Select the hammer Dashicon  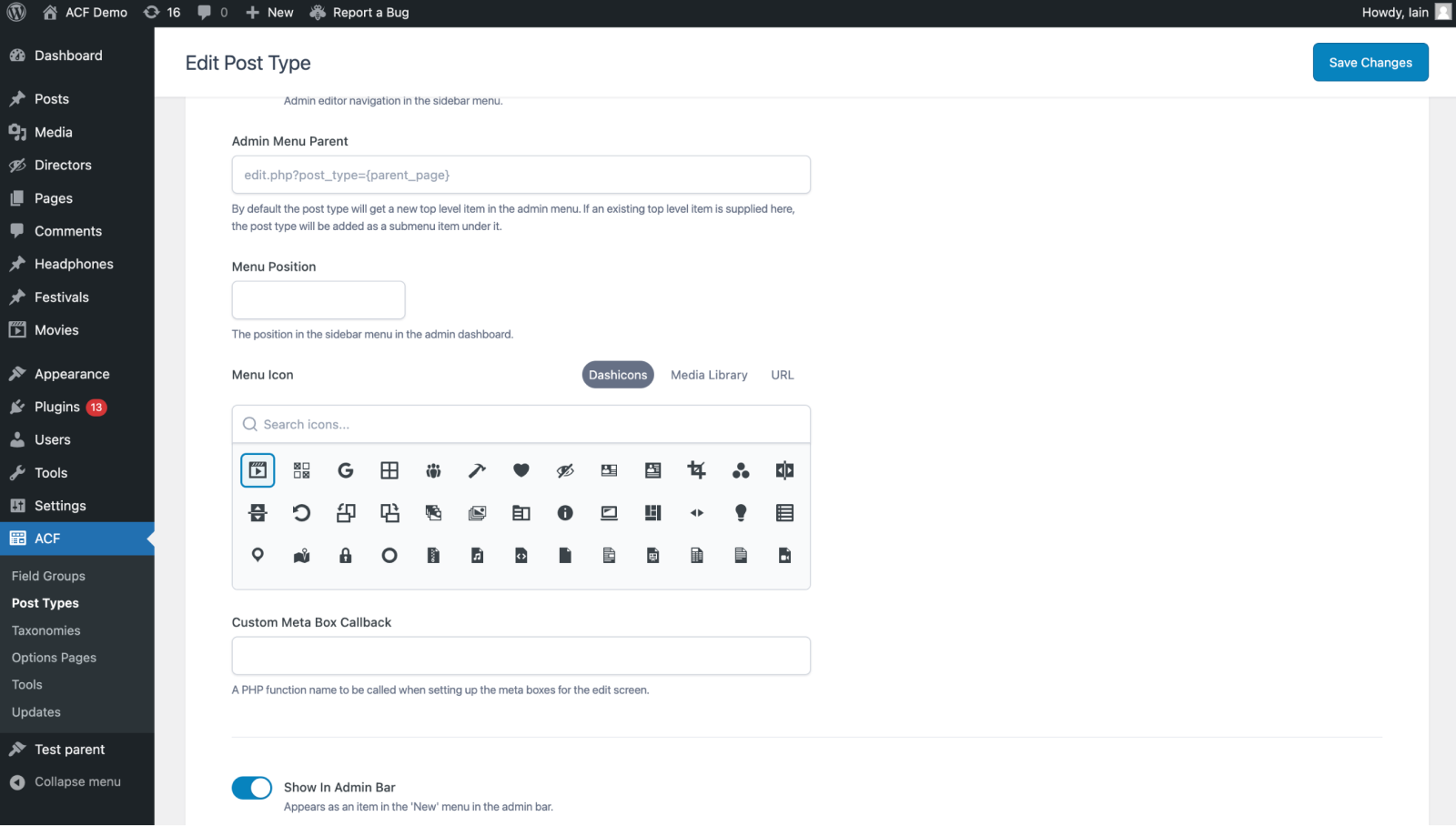(477, 470)
